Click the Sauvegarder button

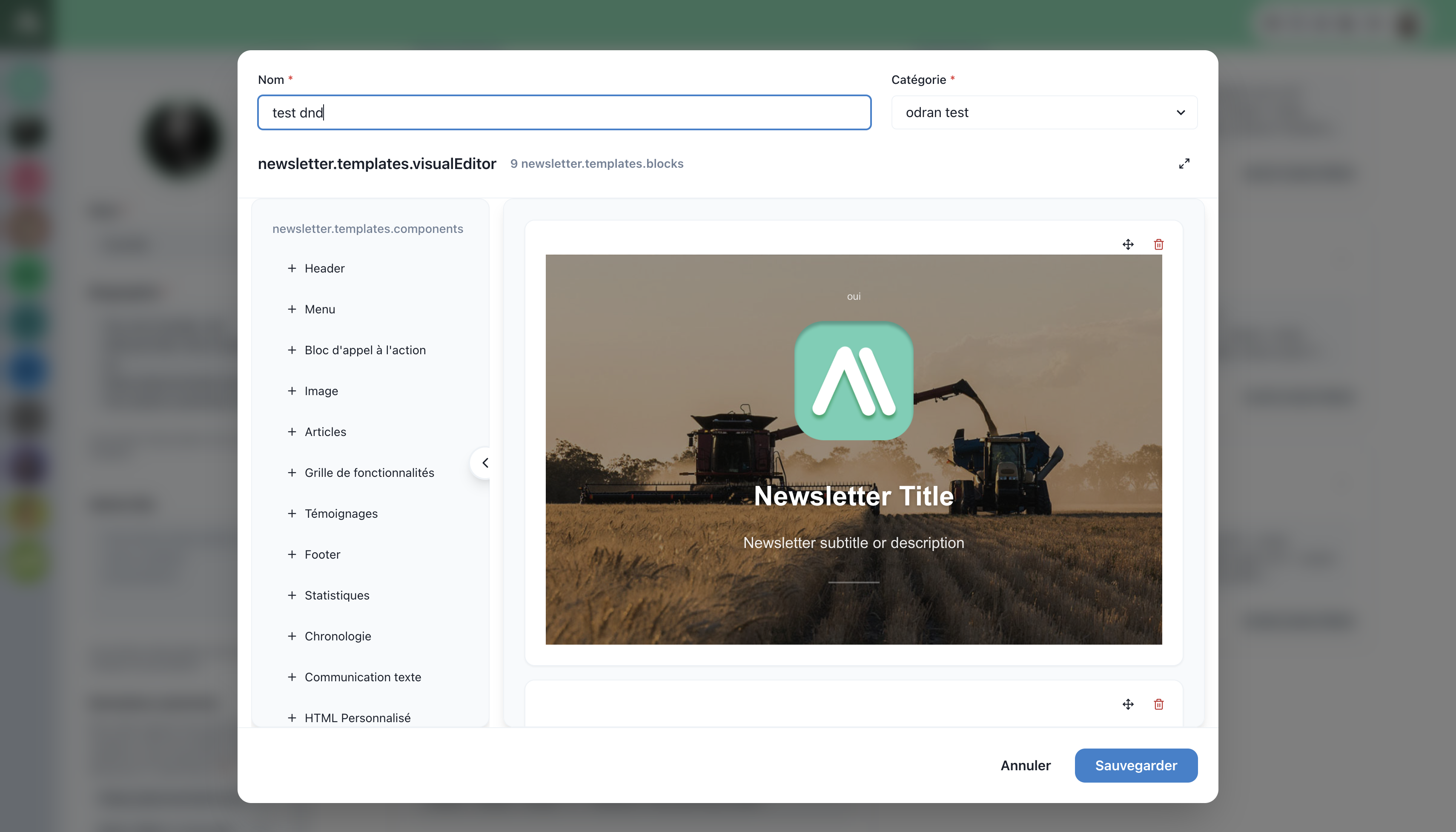point(1135,765)
